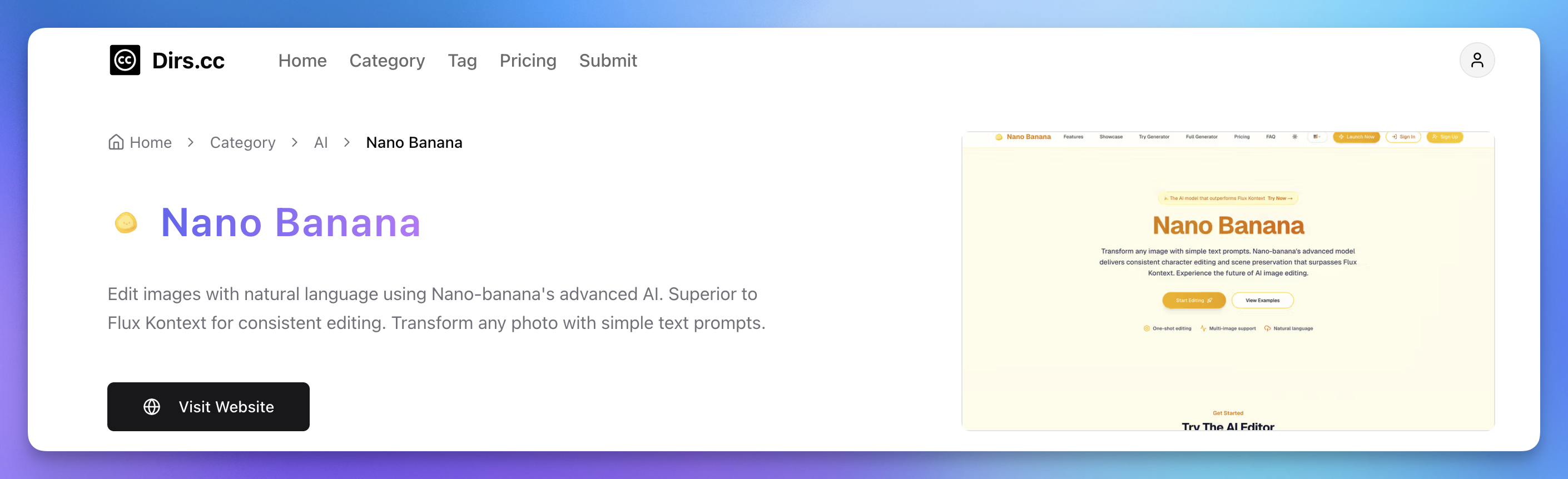Open the Home navigation menu item

pyautogui.click(x=302, y=61)
